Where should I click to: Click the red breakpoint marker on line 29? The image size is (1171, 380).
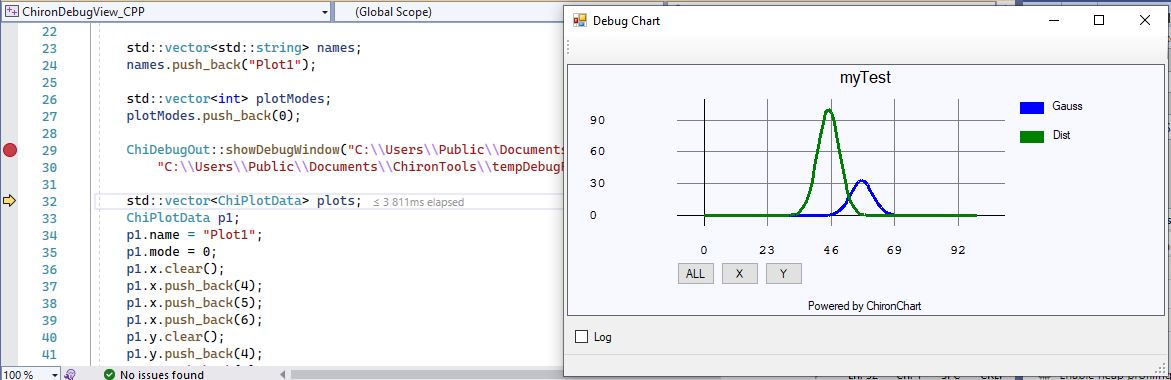[x=10, y=151]
